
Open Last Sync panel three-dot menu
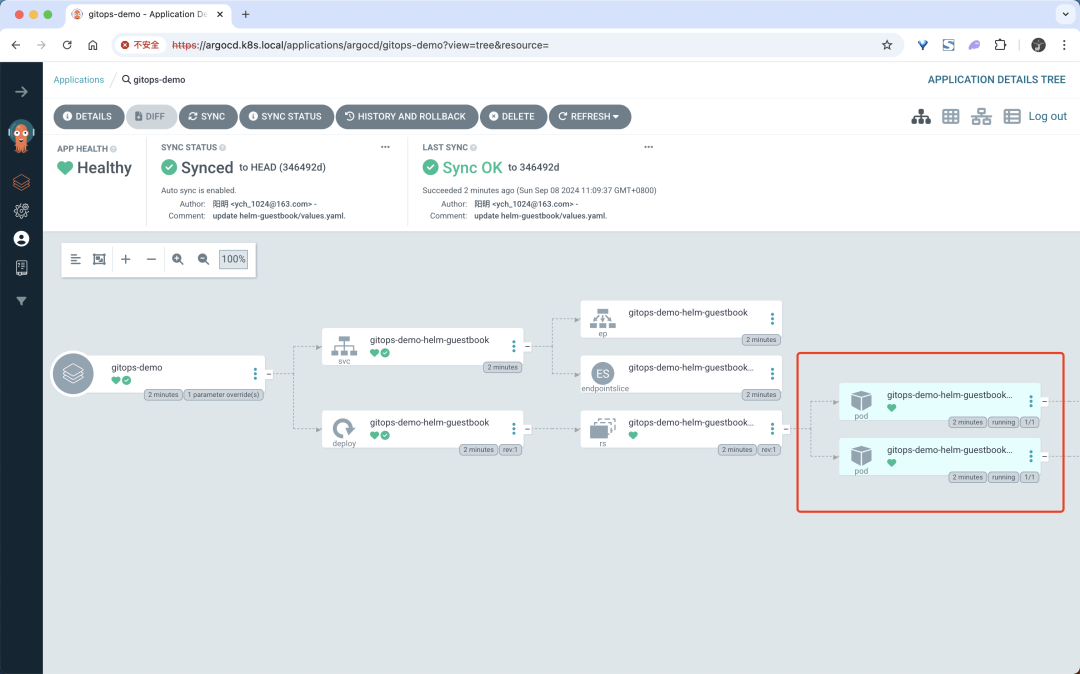tap(648, 147)
